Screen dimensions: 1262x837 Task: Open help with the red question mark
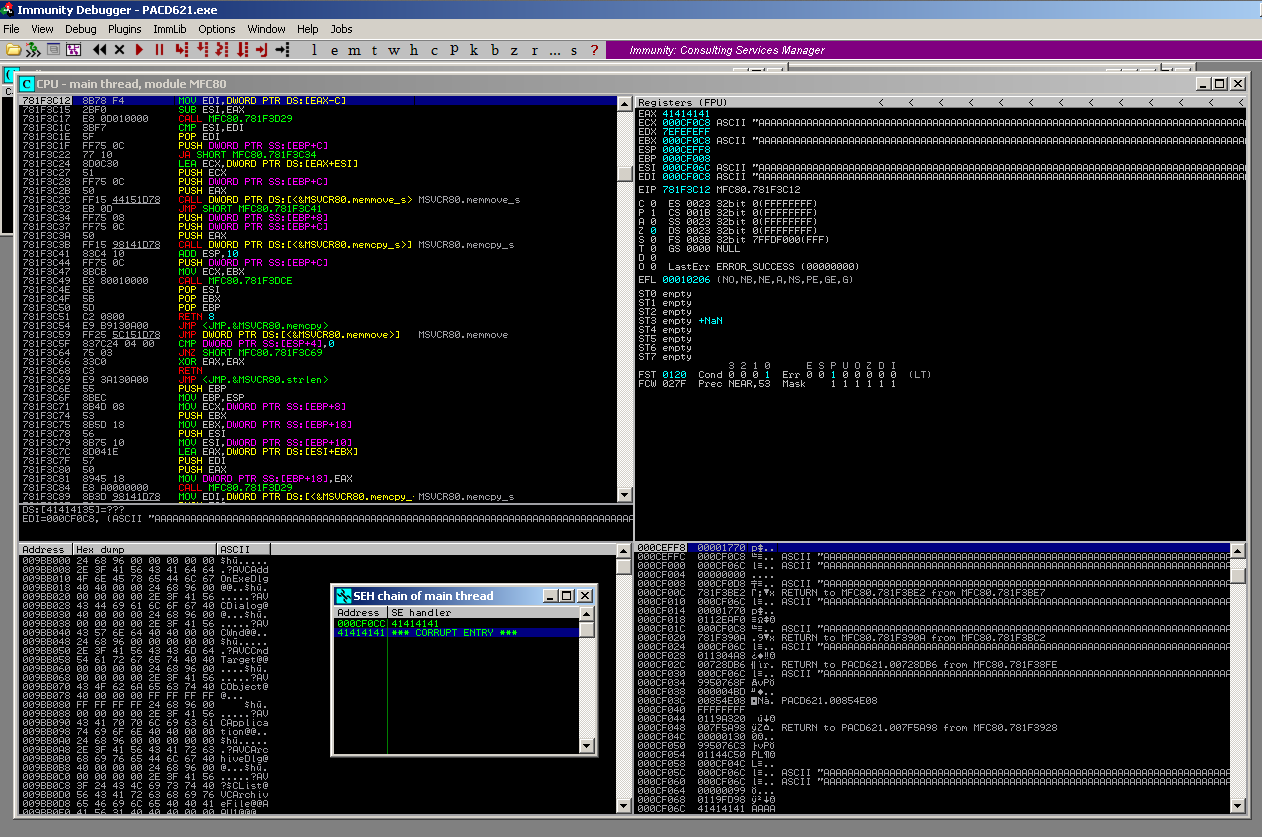[595, 49]
